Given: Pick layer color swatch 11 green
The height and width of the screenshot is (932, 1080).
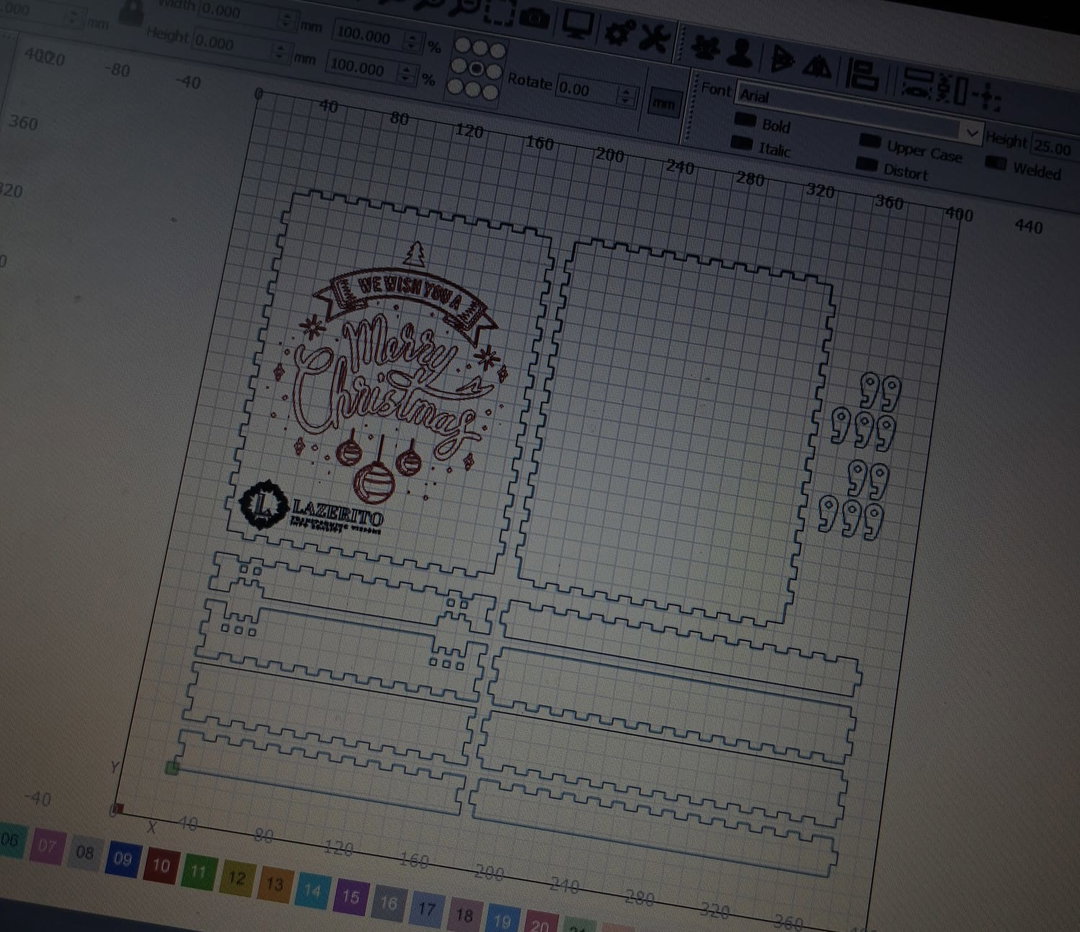Looking at the screenshot, I should (198, 872).
